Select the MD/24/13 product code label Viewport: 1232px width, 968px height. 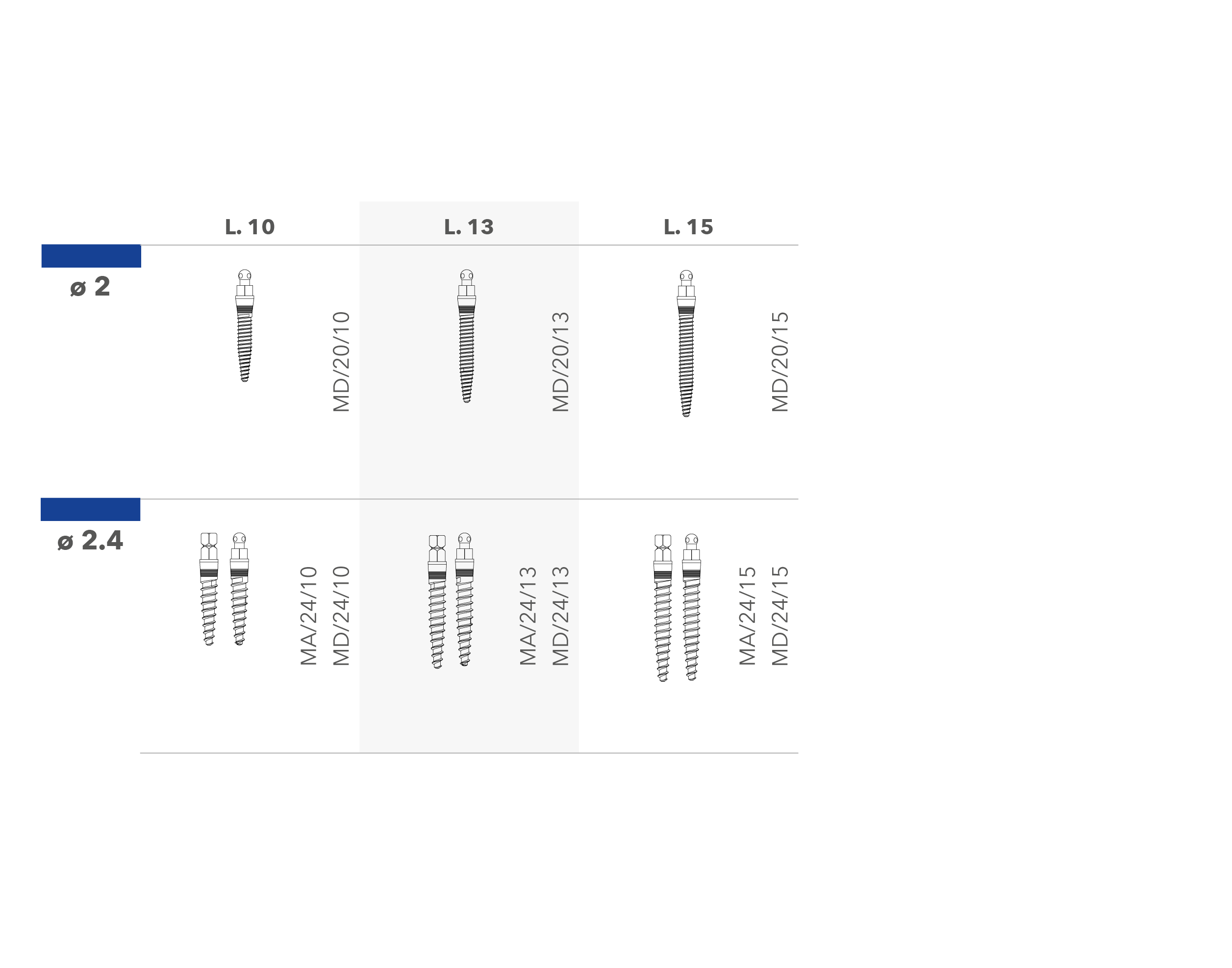pos(561,615)
